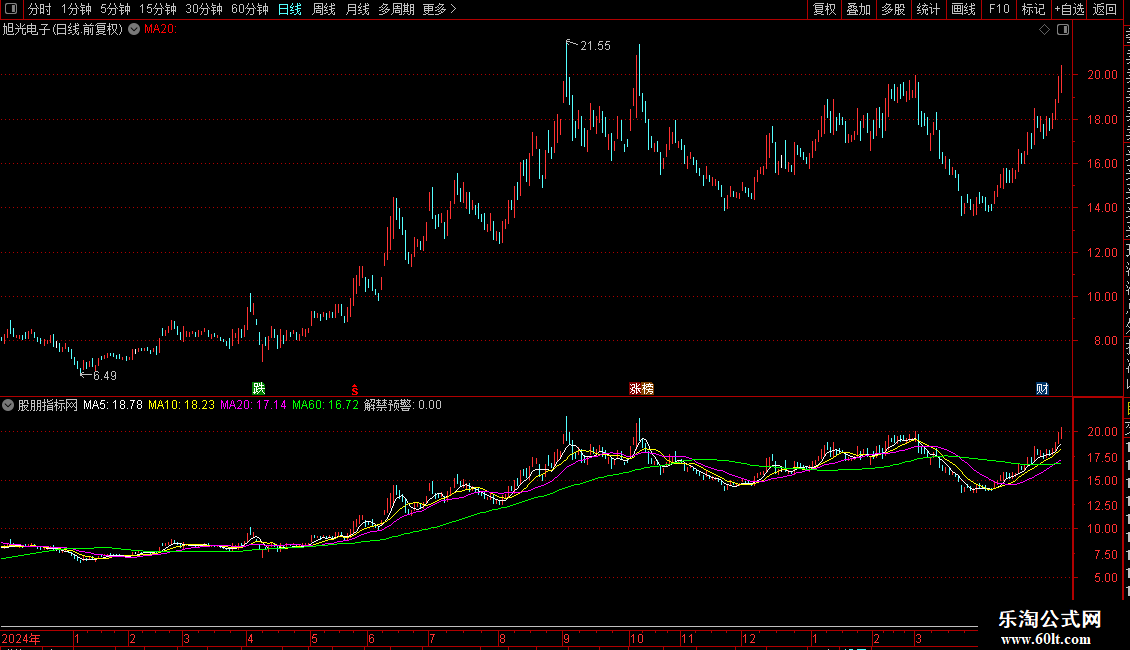Viewport: 1130px width, 650px height.
Task: Click the 股朋指标网 indicator name
Action: coord(48,405)
